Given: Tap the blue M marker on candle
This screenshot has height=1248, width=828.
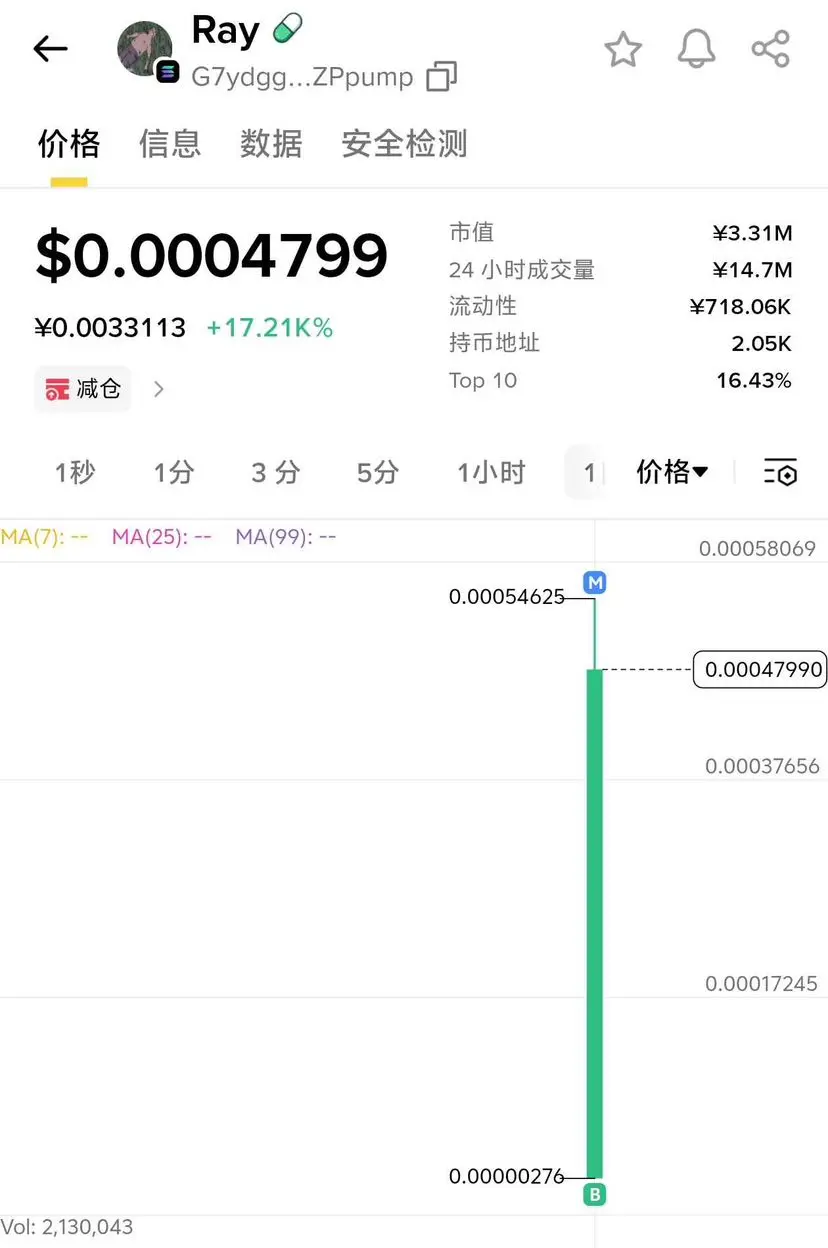Looking at the screenshot, I should point(595,582).
